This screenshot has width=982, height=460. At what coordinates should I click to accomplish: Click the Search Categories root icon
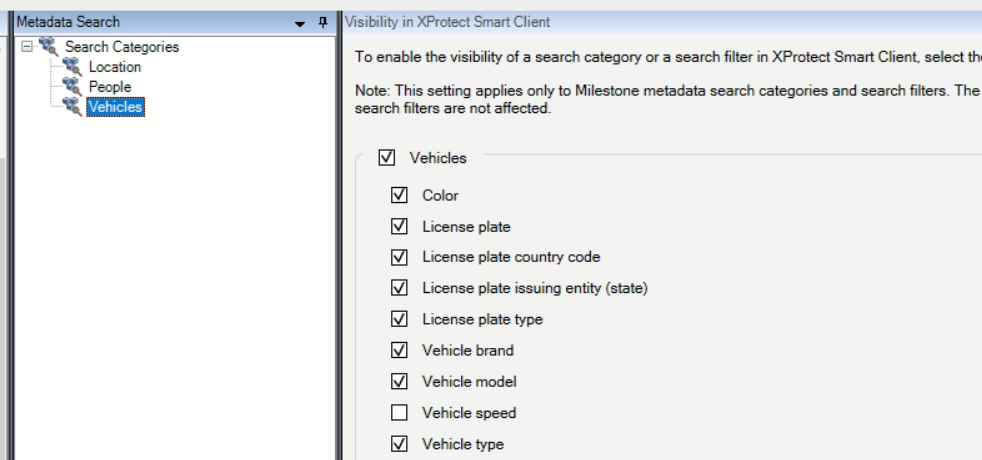click(x=48, y=48)
